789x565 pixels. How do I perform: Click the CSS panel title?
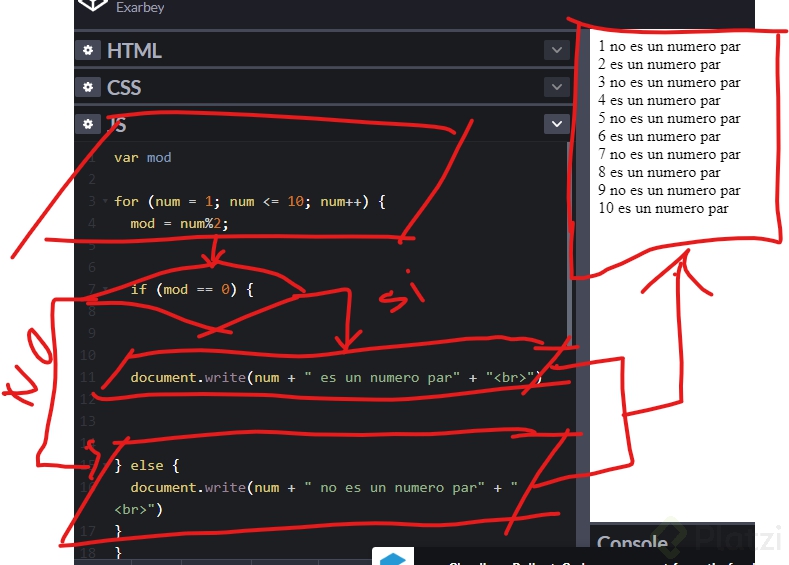(124, 88)
